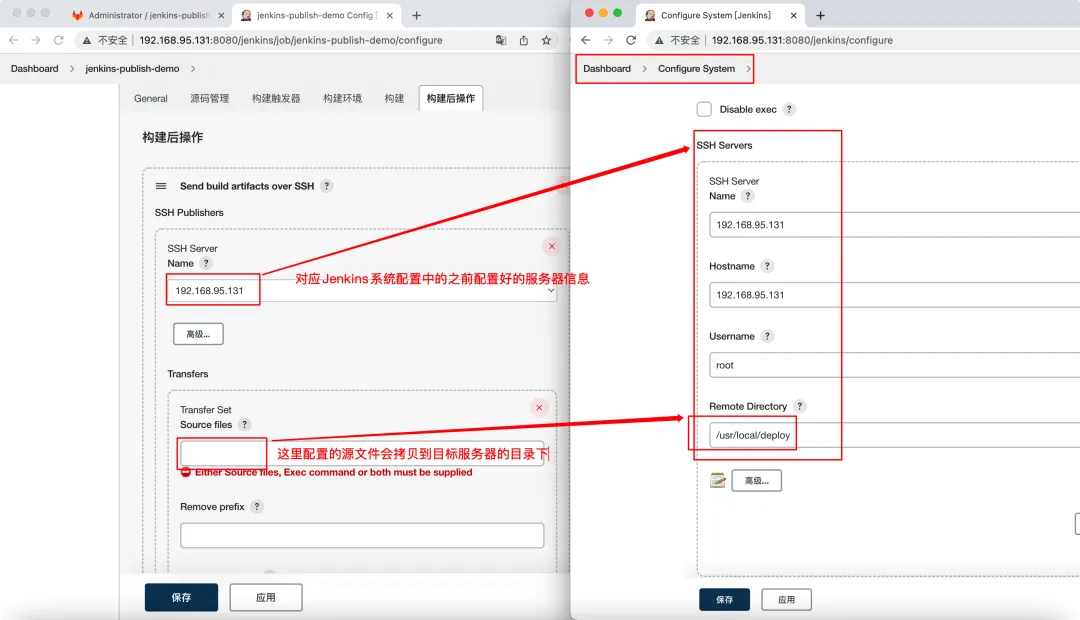
Task: Delete the SSH Server publisher entry
Action: (552, 246)
